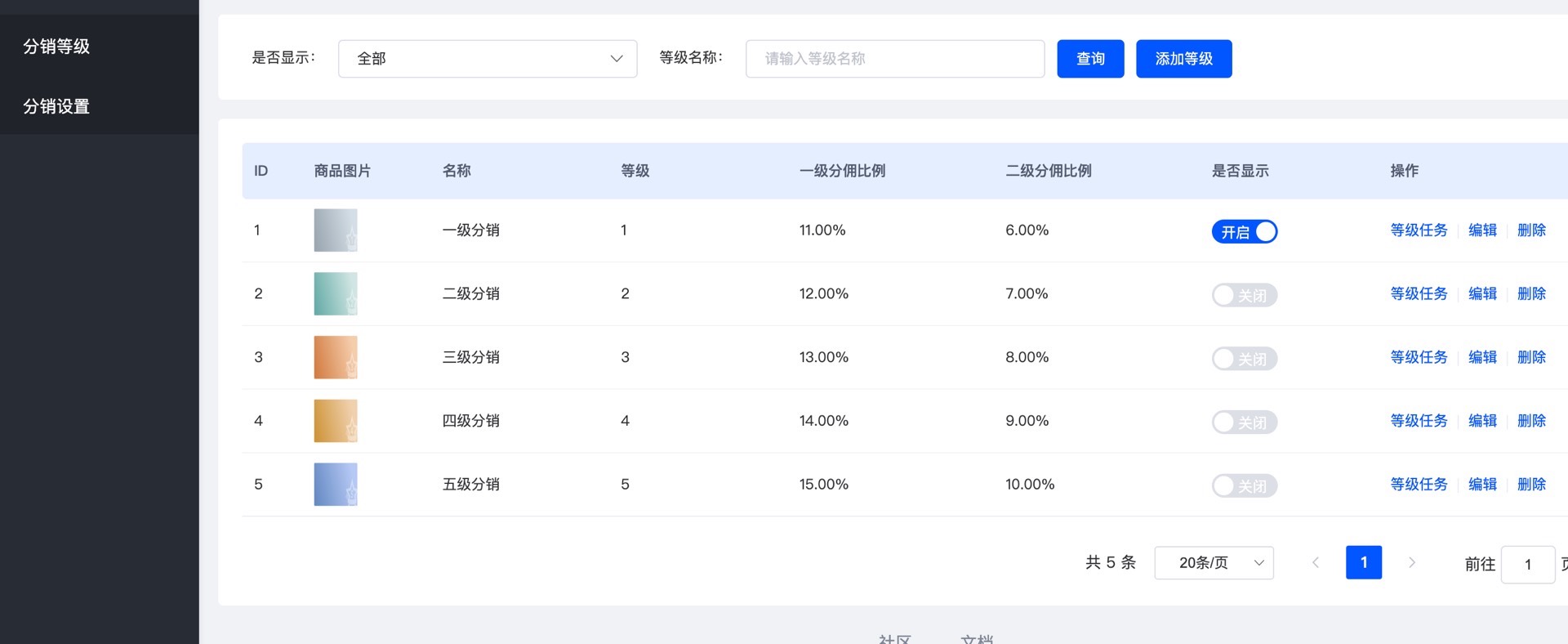Focus the 等级名称 search input field
The height and width of the screenshot is (644, 1568).
coord(895,59)
